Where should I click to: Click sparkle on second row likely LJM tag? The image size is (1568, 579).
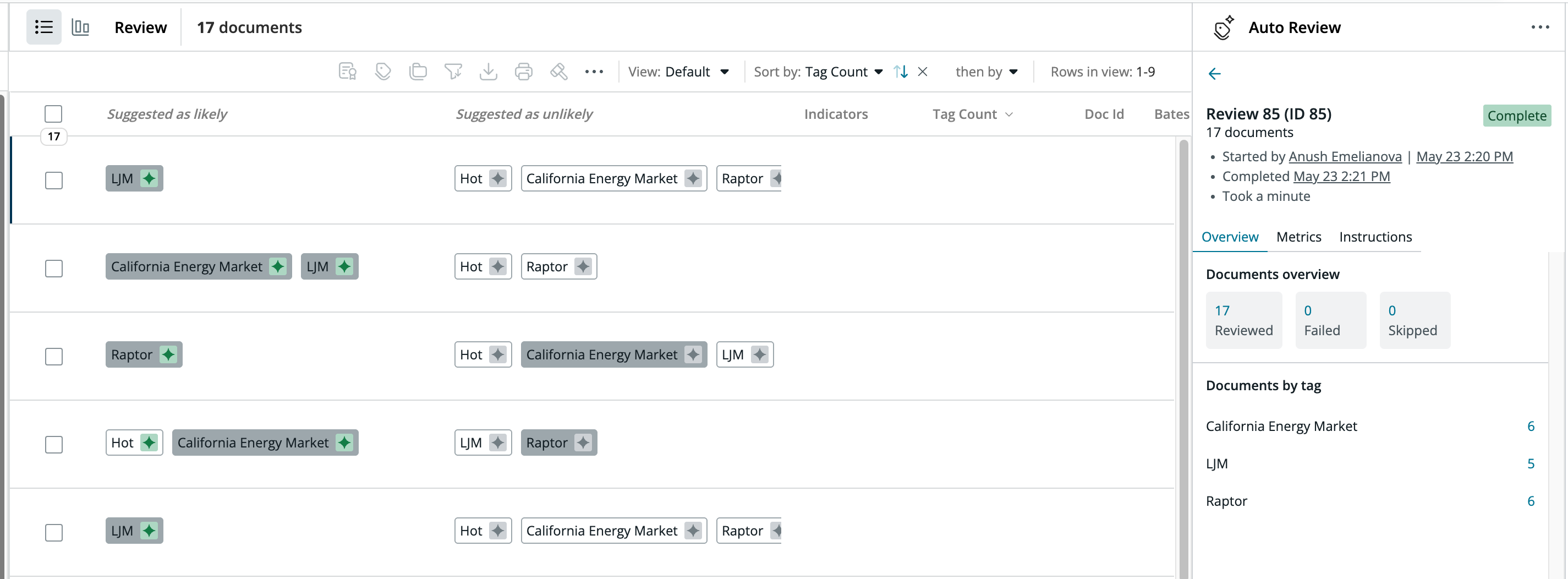(344, 267)
